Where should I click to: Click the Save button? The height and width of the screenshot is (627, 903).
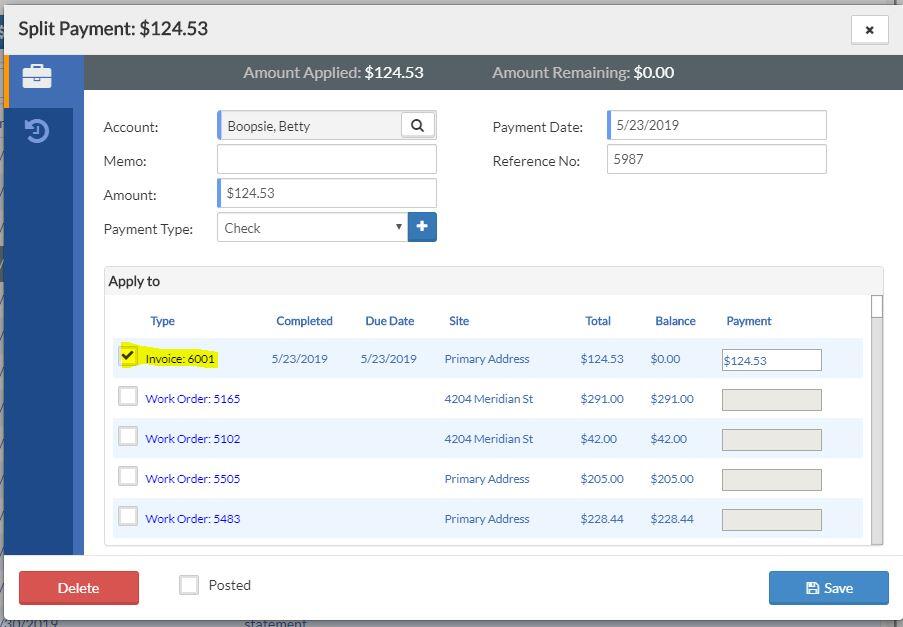coord(828,588)
